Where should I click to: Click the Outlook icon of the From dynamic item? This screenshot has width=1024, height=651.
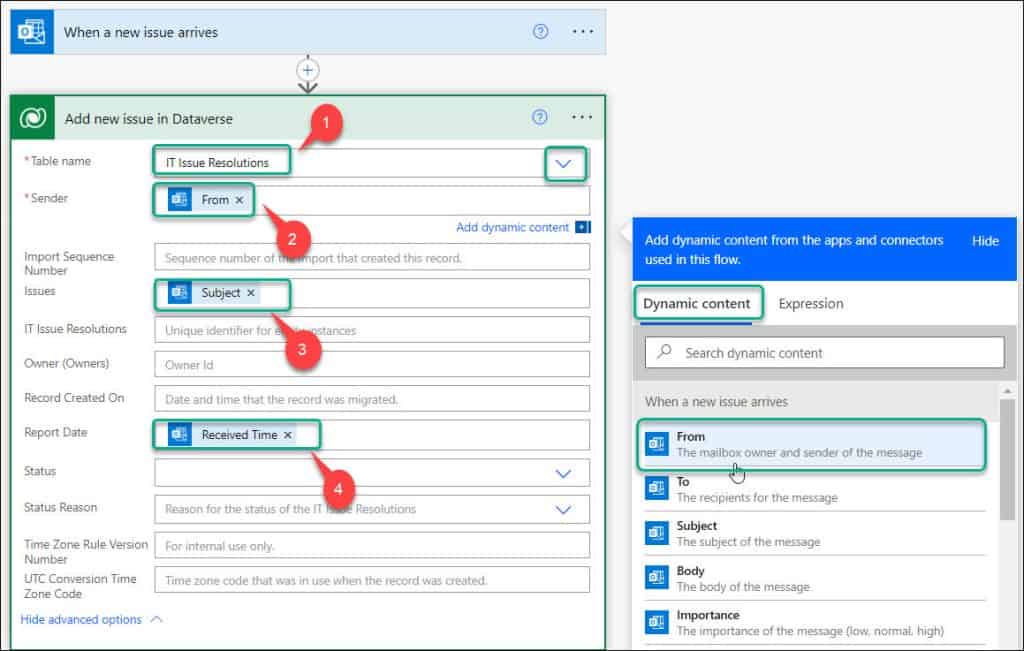[656, 443]
